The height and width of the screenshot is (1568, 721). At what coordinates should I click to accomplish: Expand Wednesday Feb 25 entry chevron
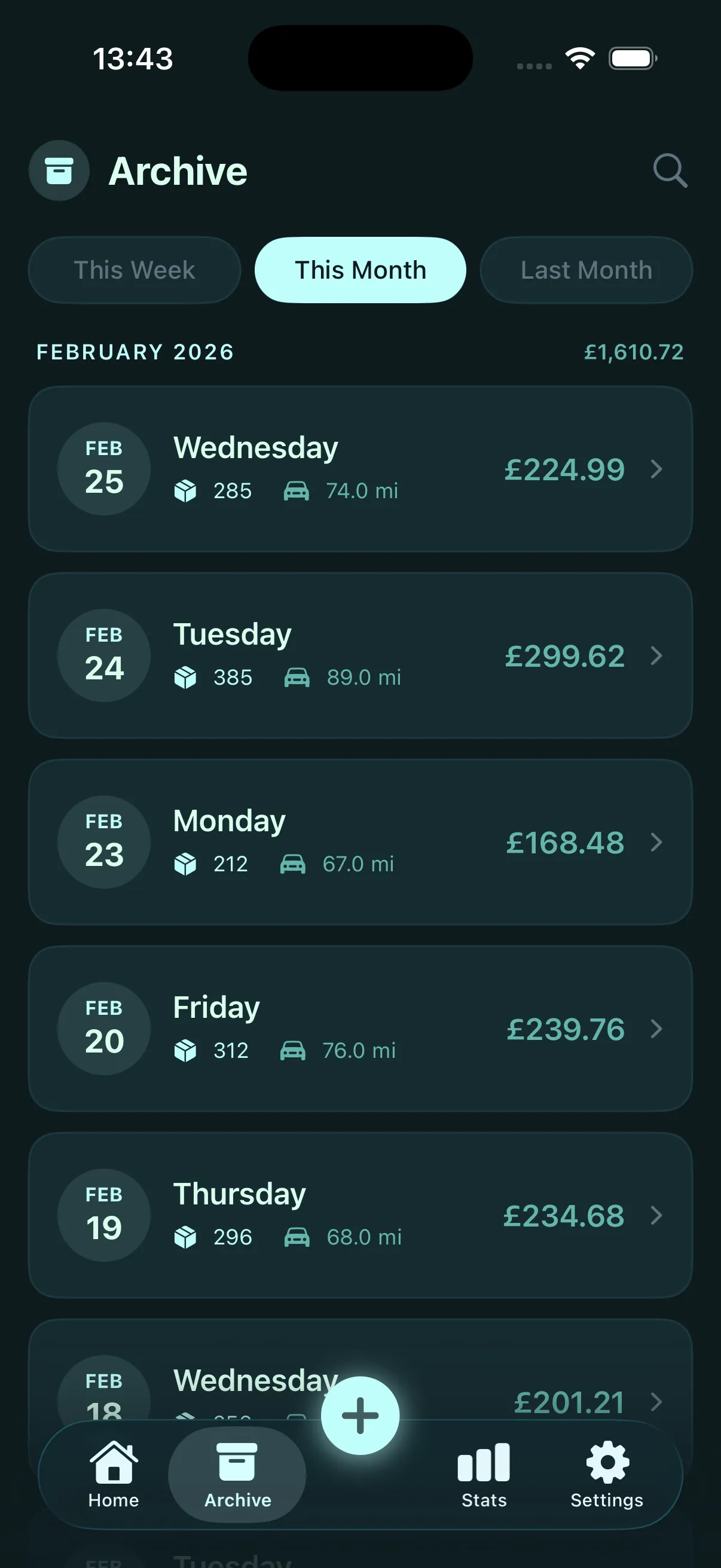click(x=656, y=469)
